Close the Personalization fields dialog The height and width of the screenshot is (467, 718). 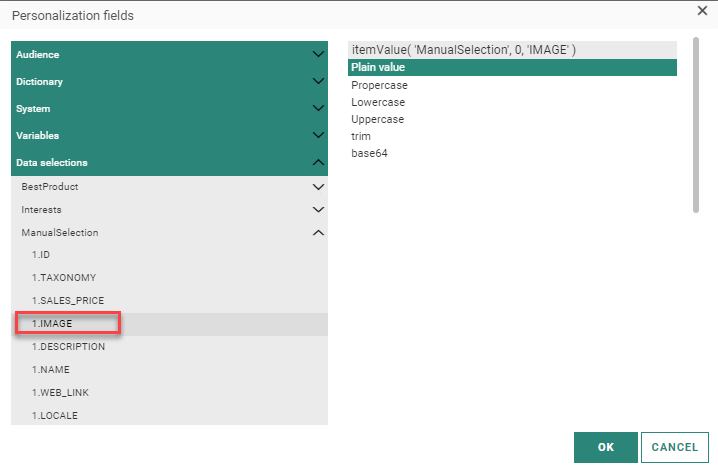click(x=702, y=10)
